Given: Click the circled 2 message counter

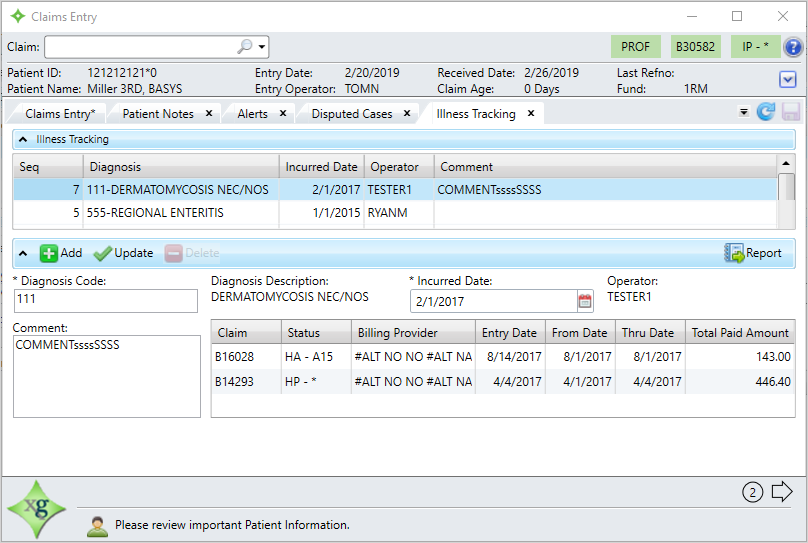Looking at the screenshot, I should click(752, 493).
